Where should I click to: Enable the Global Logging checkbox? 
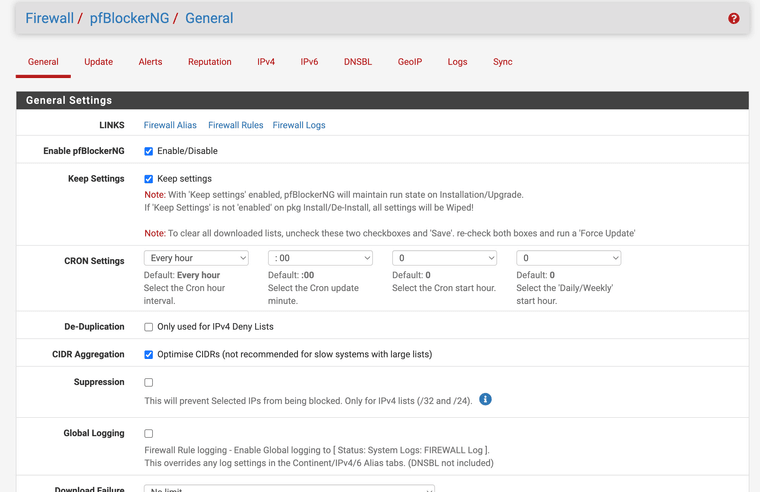pyautogui.click(x=148, y=433)
